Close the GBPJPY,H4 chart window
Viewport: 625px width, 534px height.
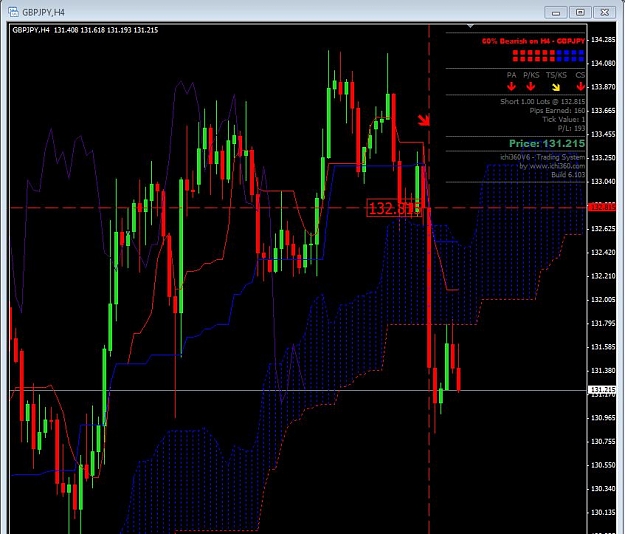click(x=604, y=12)
